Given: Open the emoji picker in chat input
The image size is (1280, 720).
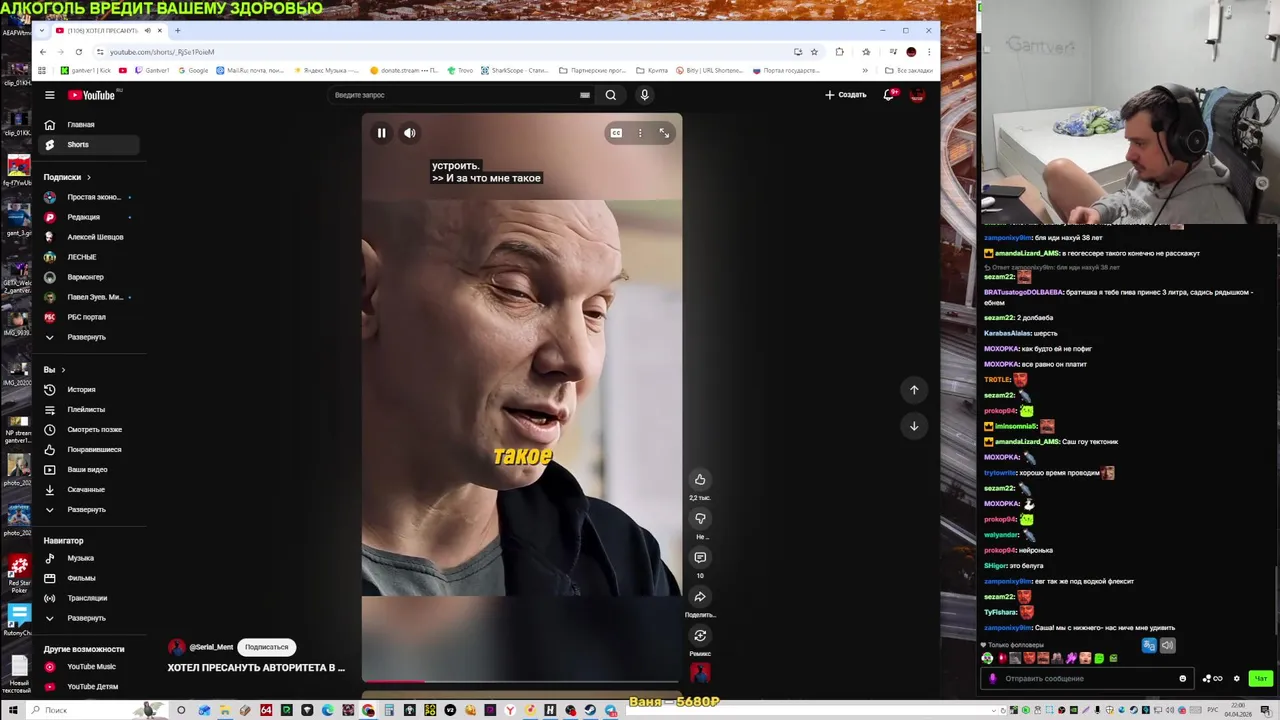Looking at the screenshot, I should point(1183,679).
